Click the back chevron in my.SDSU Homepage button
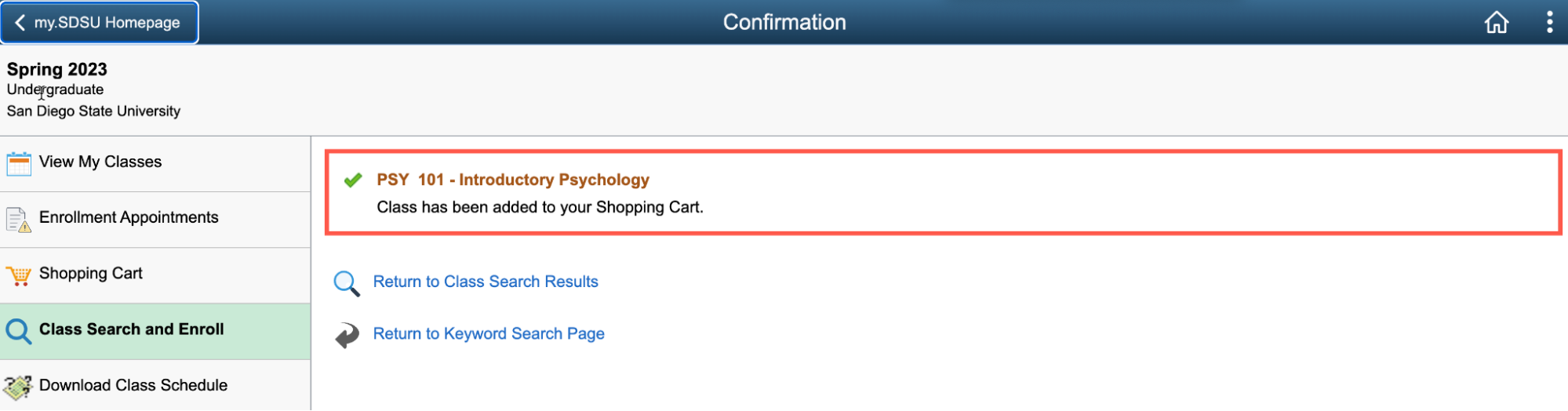 click(20, 22)
